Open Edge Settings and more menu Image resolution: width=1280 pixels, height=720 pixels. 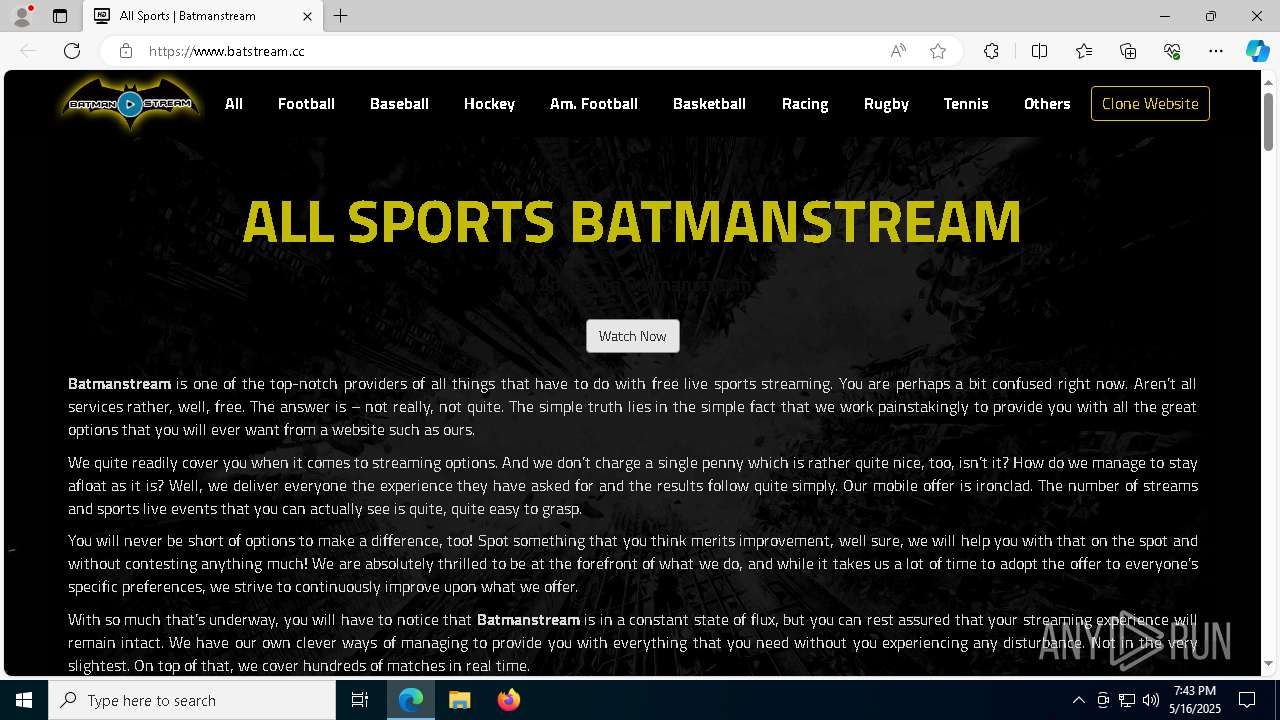click(1216, 51)
